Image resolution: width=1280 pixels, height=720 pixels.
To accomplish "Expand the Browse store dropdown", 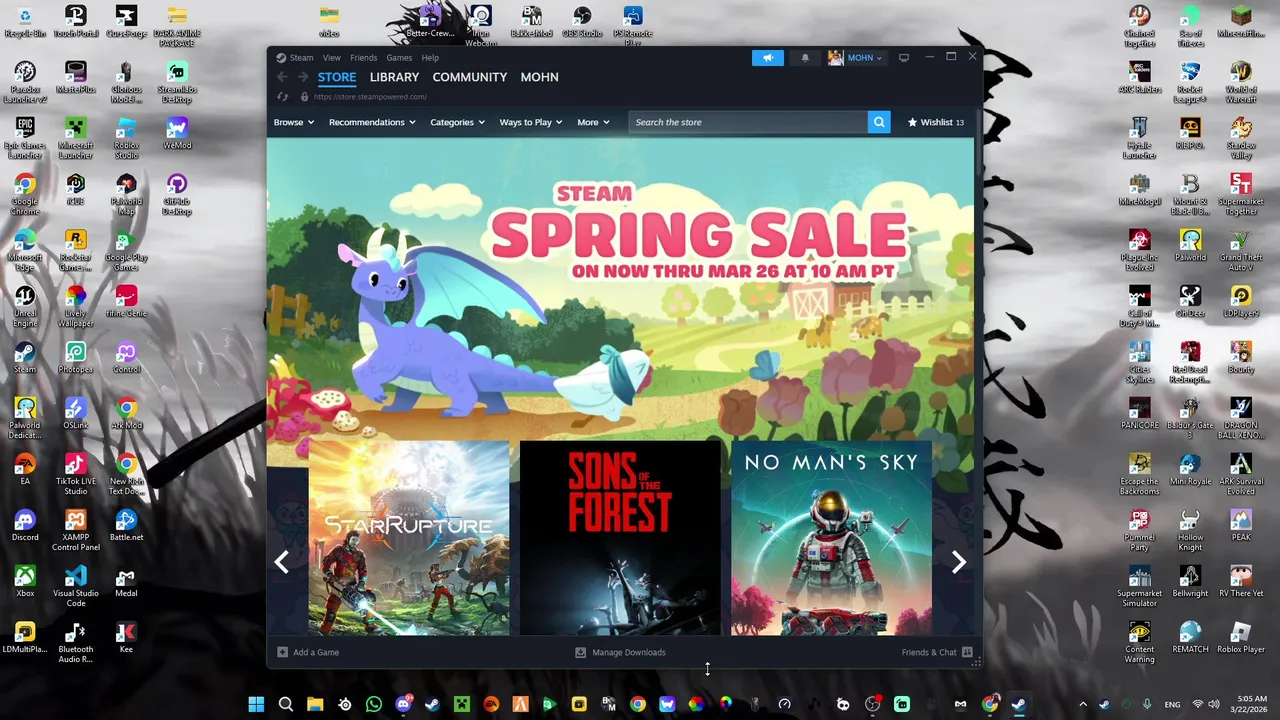I will [294, 122].
